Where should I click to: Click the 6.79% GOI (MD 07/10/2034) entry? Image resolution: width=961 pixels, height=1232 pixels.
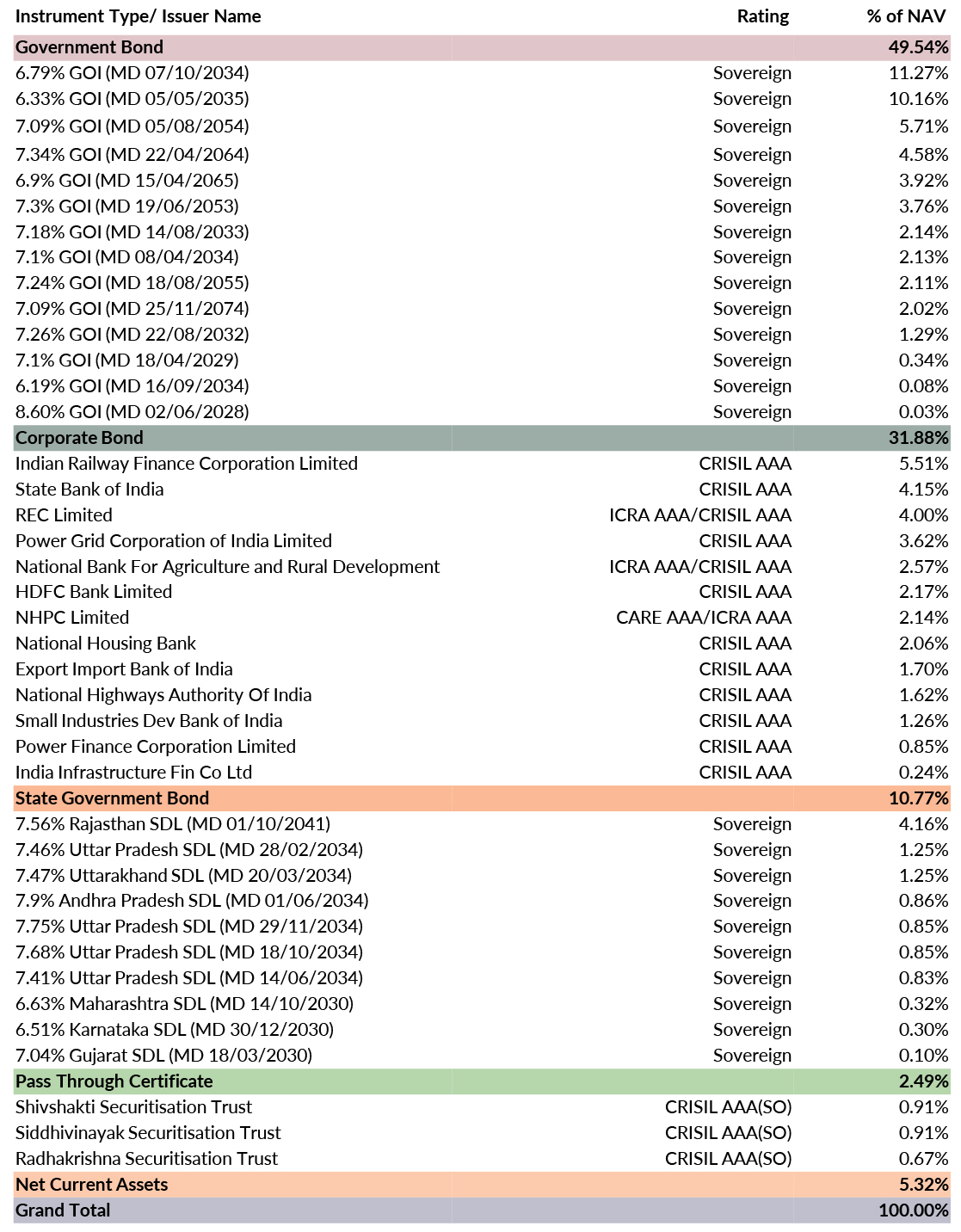[132, 73]
